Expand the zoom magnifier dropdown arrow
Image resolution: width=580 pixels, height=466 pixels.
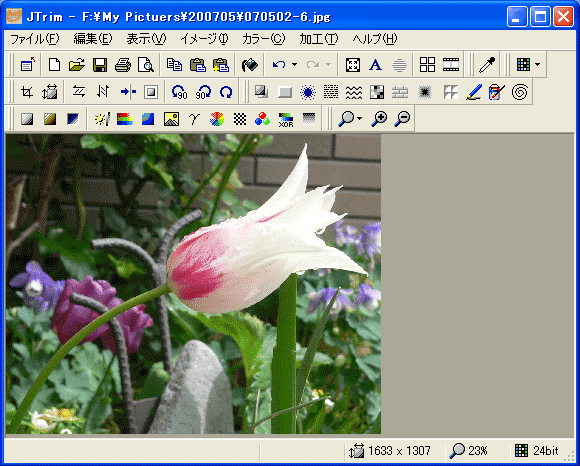click(360, 119)
